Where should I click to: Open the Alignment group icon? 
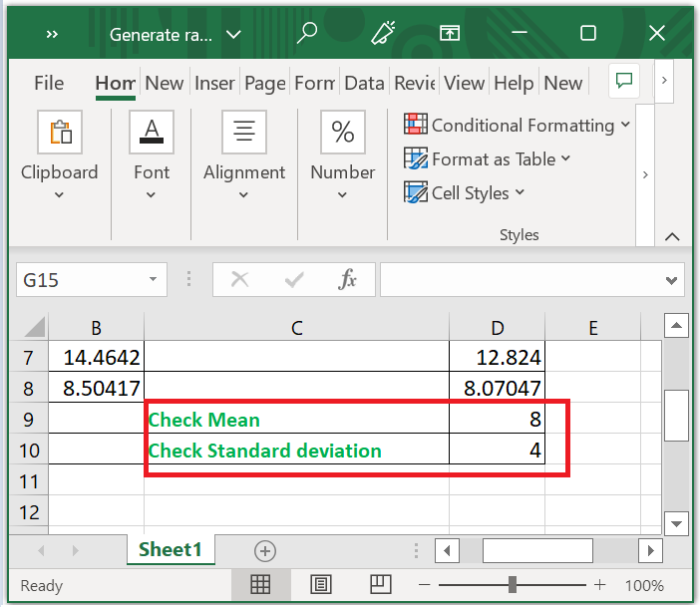point(244,132)
